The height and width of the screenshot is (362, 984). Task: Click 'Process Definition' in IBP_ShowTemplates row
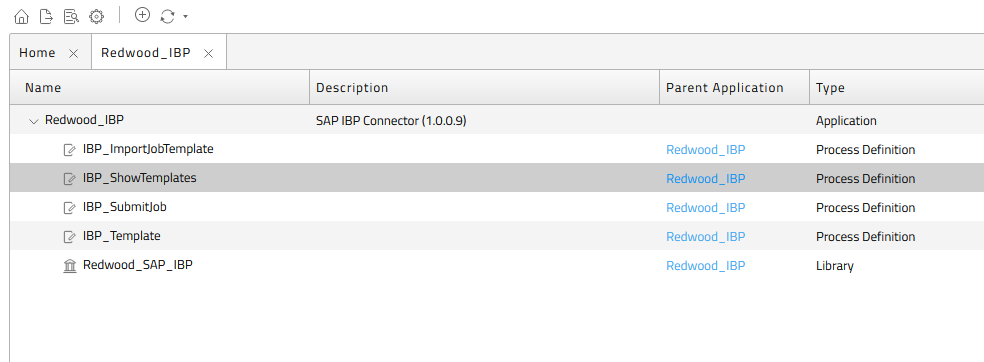point(865,179)
